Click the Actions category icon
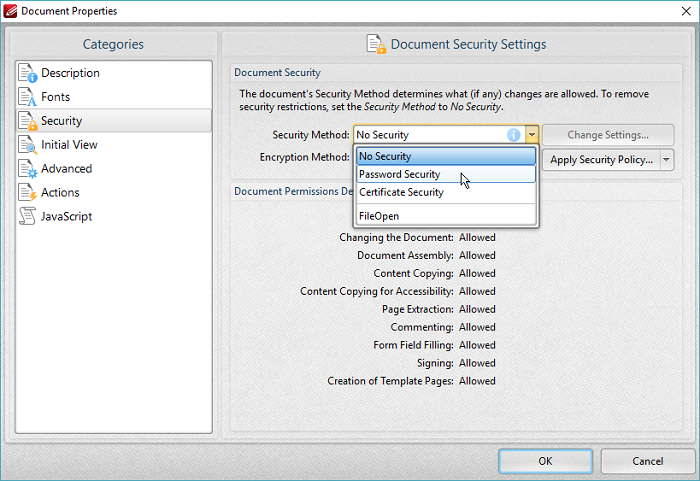 pyautogui.click(x=28, y=193)
